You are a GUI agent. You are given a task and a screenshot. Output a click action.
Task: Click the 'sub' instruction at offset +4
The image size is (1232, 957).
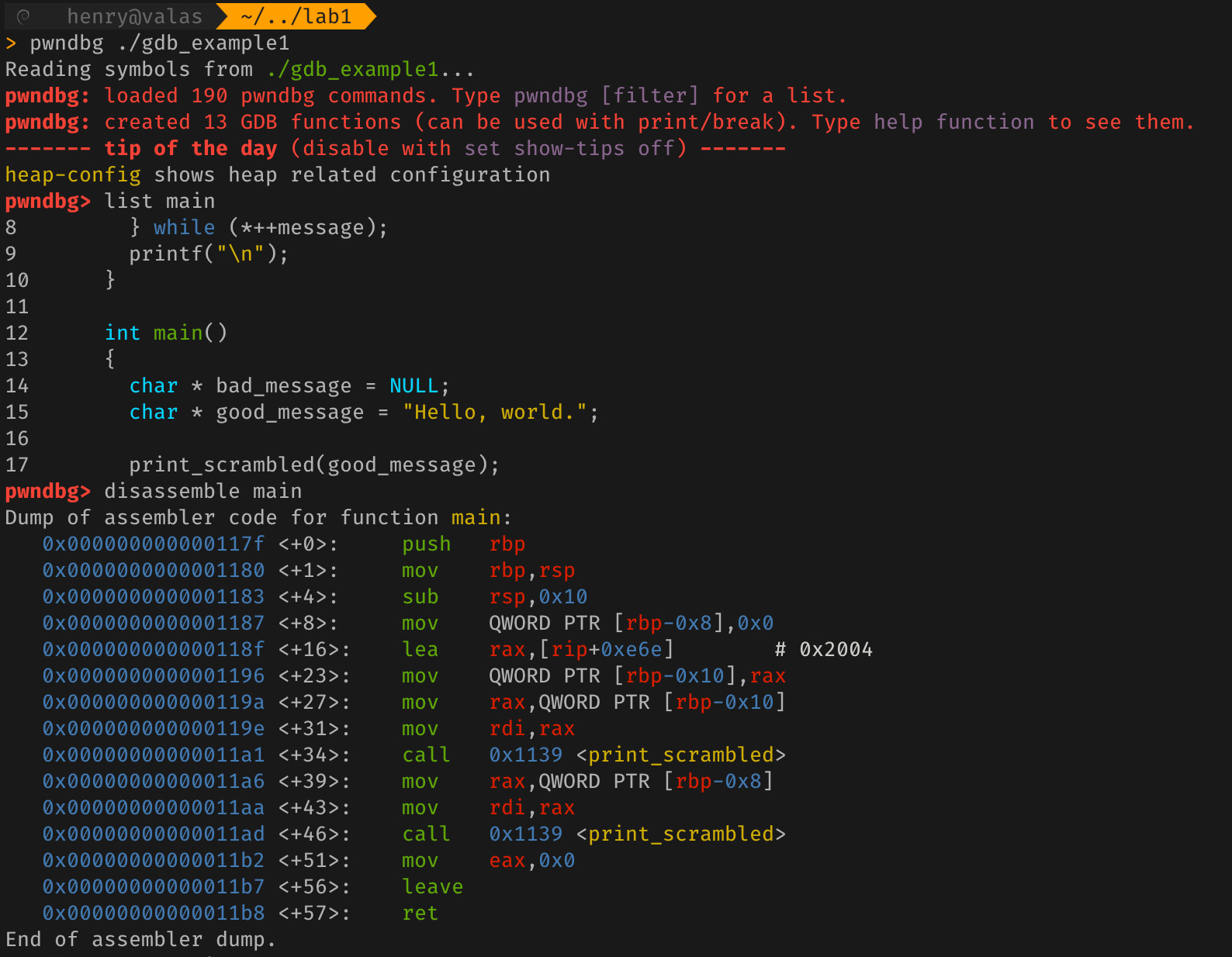click(420, 596)
